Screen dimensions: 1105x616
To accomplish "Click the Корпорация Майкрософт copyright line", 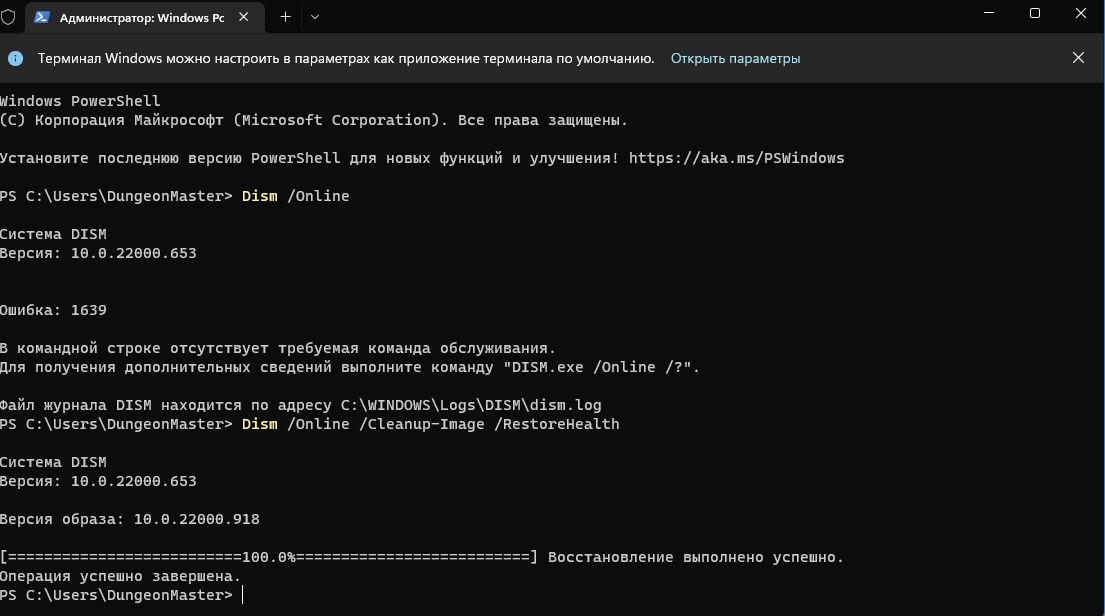I will pyautogui.click(x=314, y=120).
